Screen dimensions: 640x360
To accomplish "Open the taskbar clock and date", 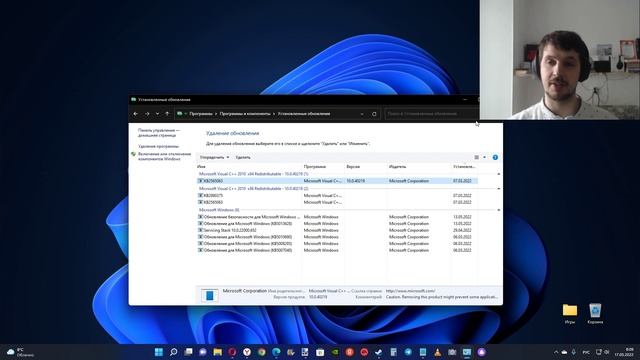I will click(x=624, y=352).
